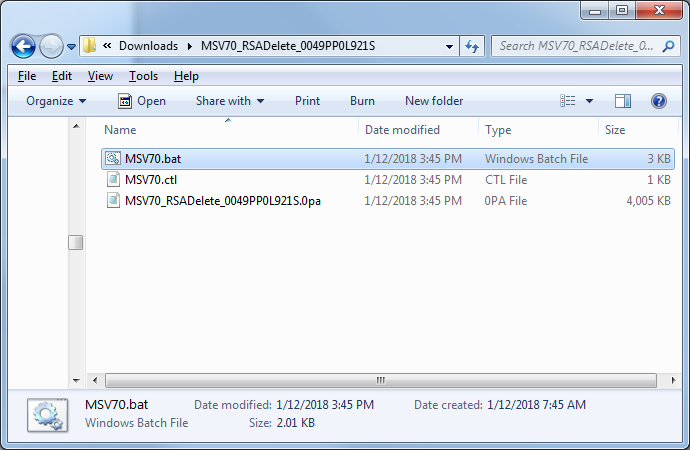This screenshot has height=450, width=690.
Task: Open the Organize dropdown menu
Action: tap(56, 101)
